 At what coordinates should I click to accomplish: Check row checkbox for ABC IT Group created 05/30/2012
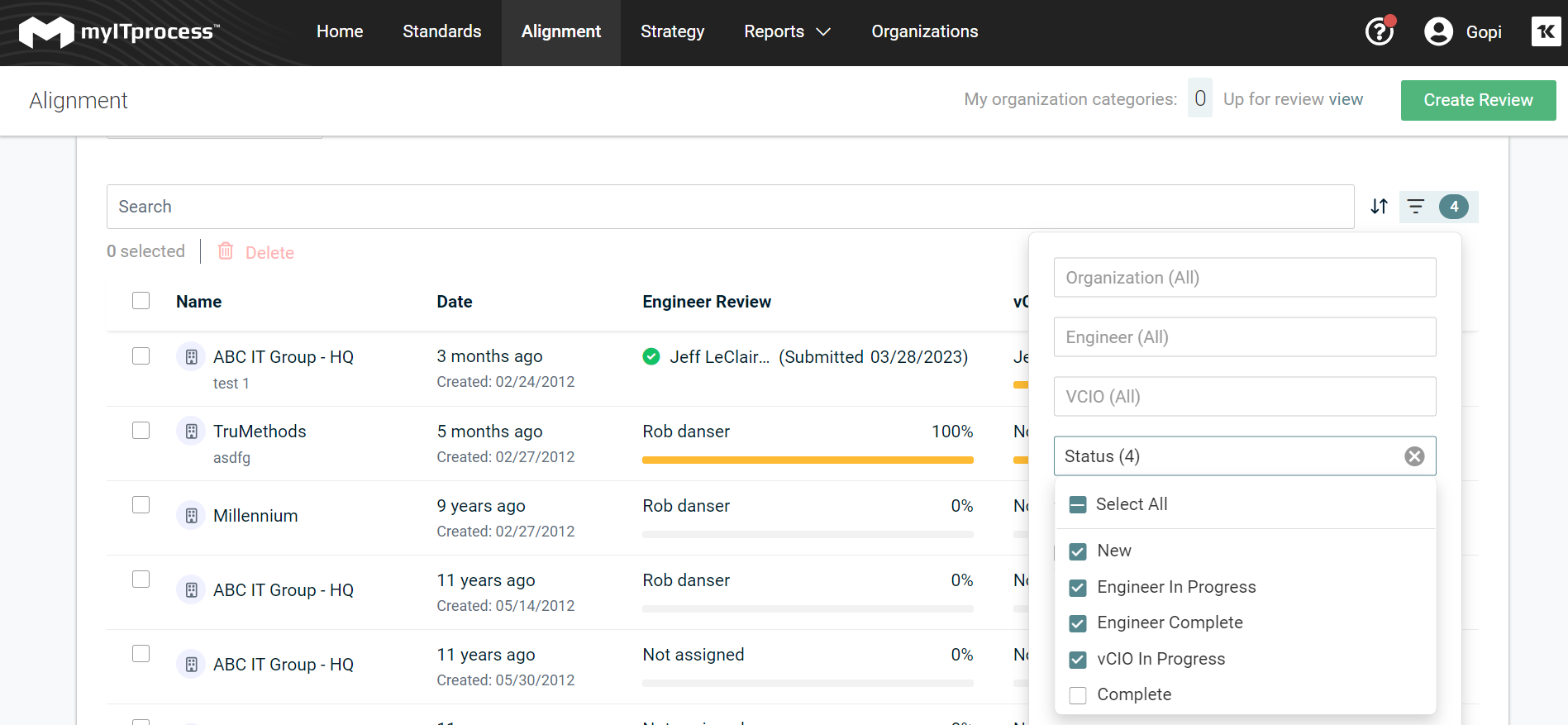click(x=141, y=653)
